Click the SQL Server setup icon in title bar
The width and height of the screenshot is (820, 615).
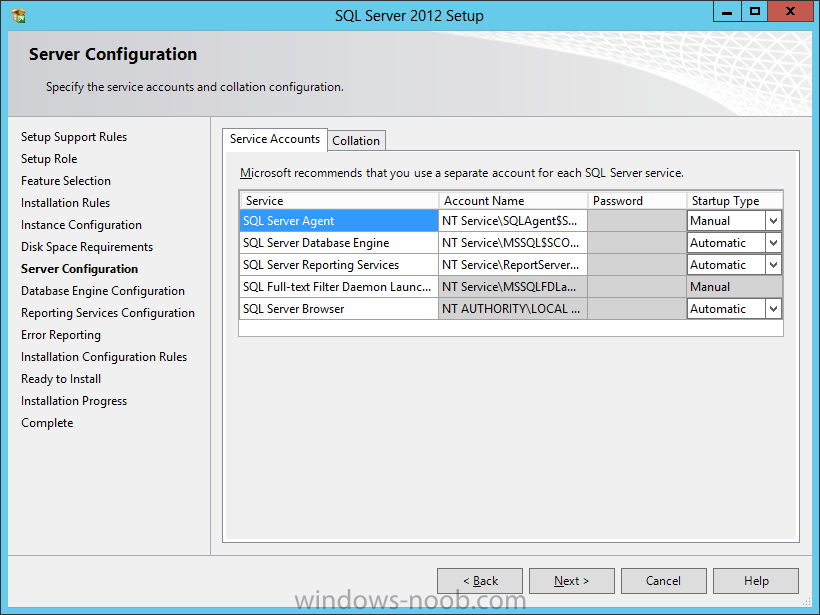pyautogui.click(x=18, y=16)
